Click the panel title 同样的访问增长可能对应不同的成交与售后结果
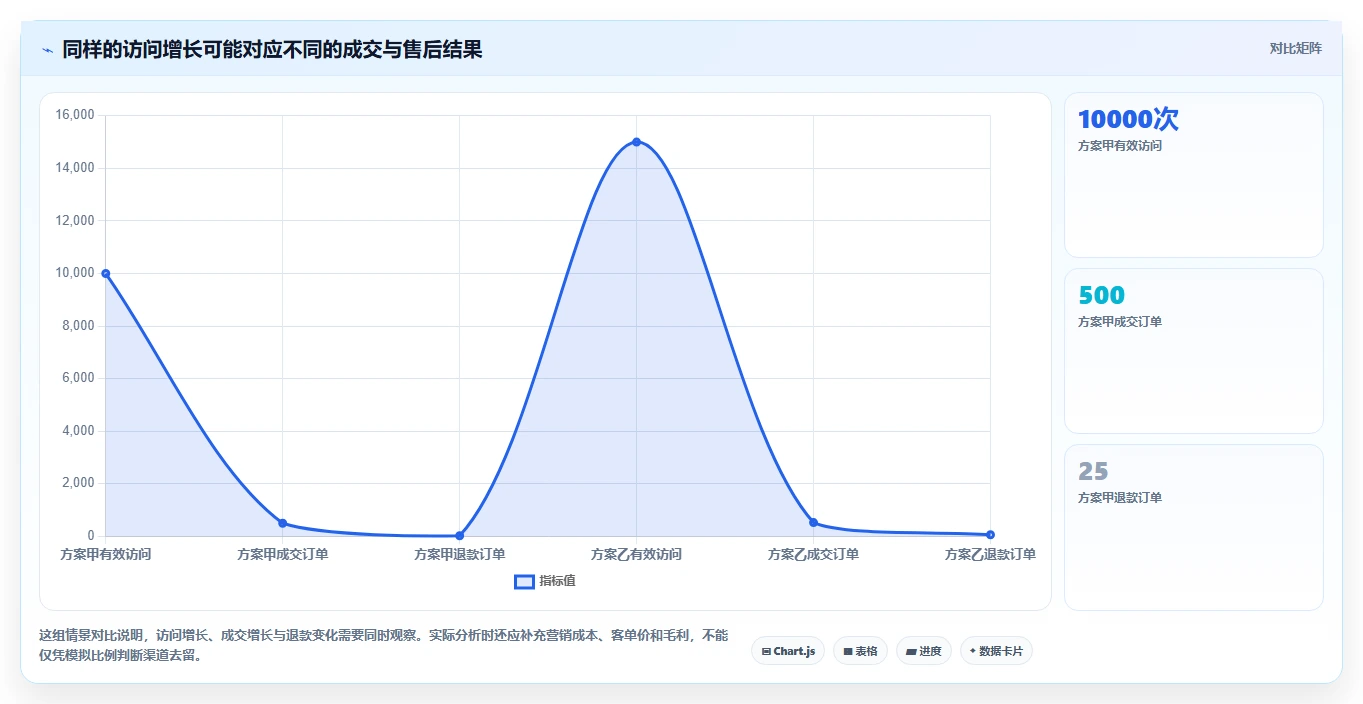Viewport: 1363px width, 704px height. [x=272, y=49]
